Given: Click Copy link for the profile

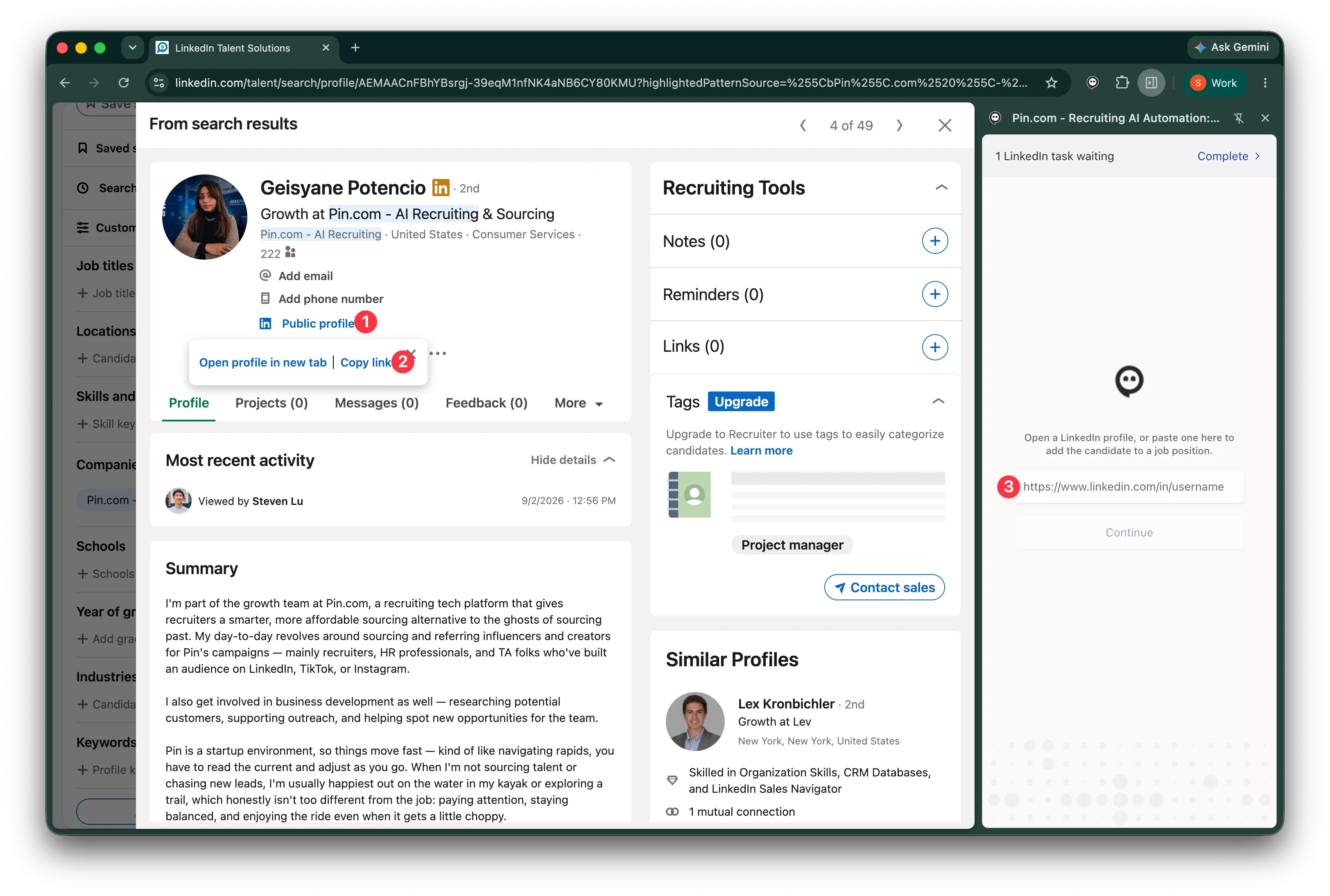Looking at the screenshot, I should (x=366, y=363).
